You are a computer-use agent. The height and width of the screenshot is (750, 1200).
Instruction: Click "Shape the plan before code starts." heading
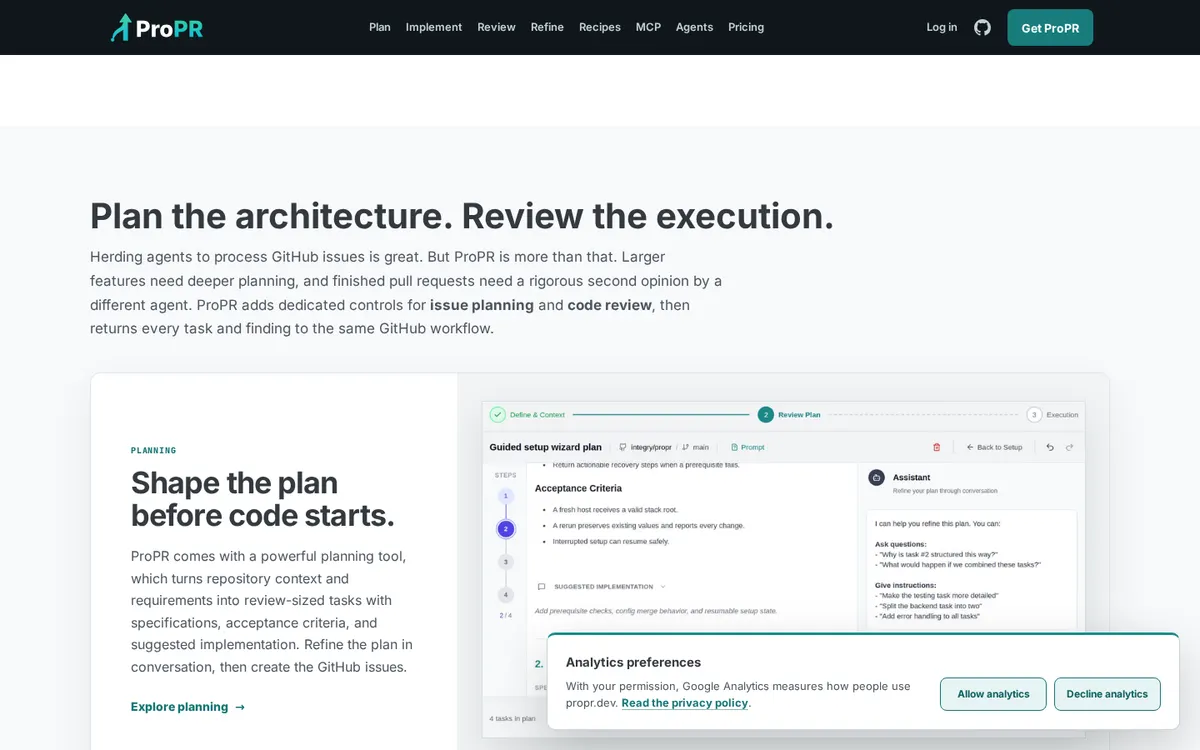263,499
